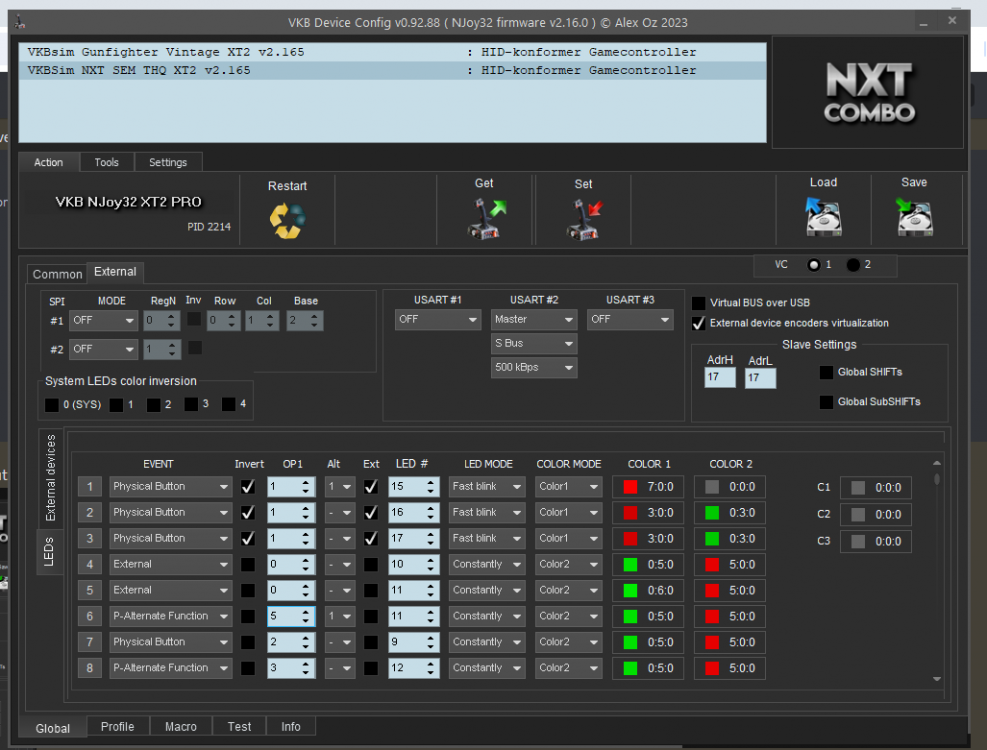
Task: Click the Save to disk icon
Action: pyautogui.click(x=913, y=216)
